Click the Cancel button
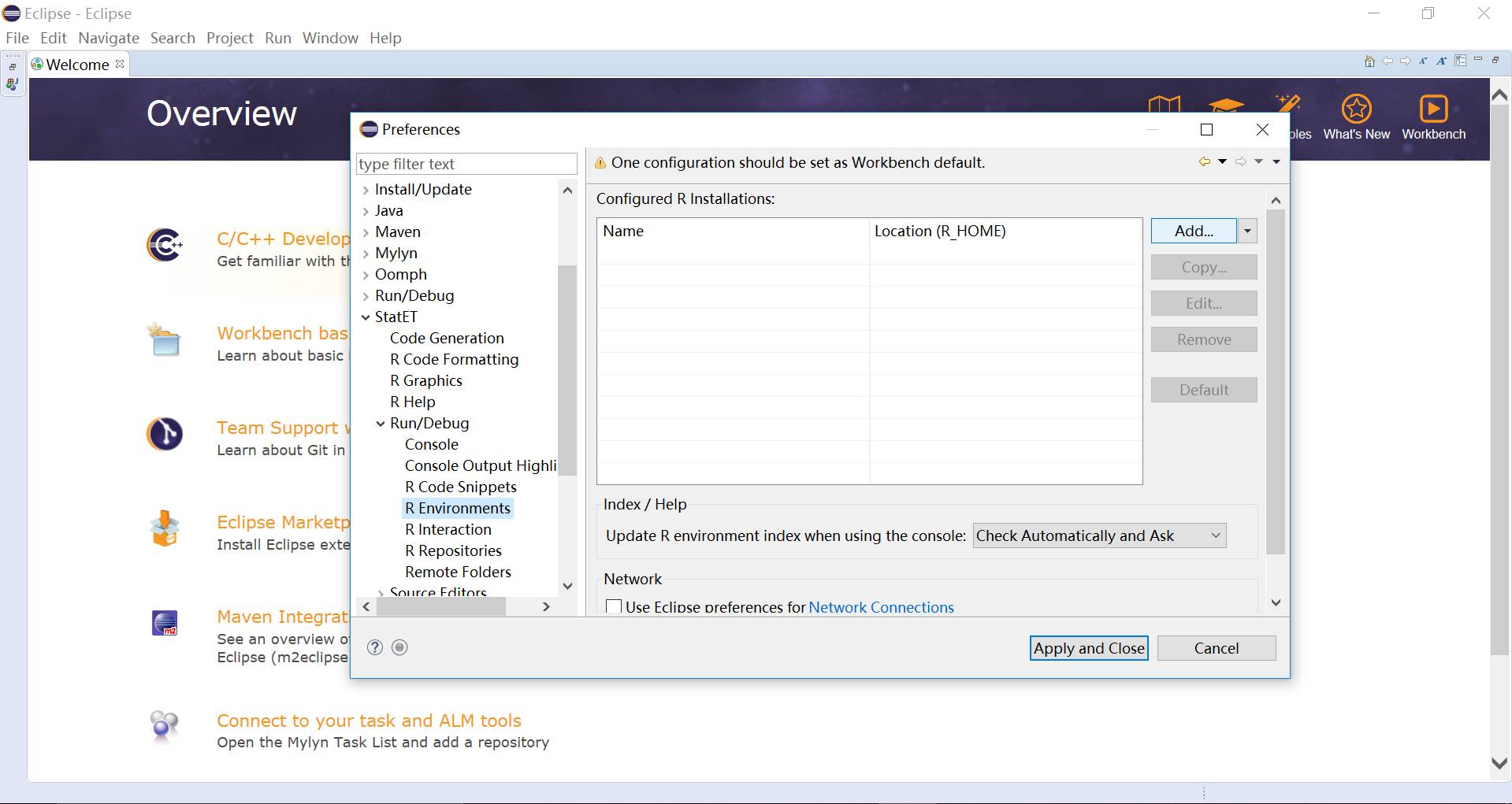 [1216, 648]
